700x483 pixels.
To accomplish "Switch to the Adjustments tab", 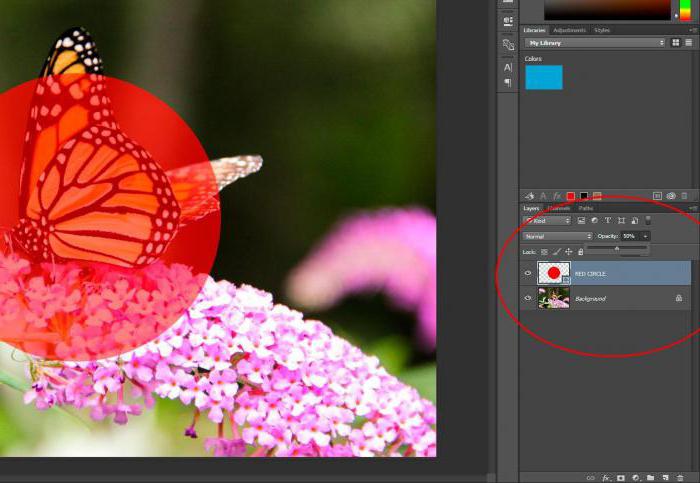I will click(569, 30).
